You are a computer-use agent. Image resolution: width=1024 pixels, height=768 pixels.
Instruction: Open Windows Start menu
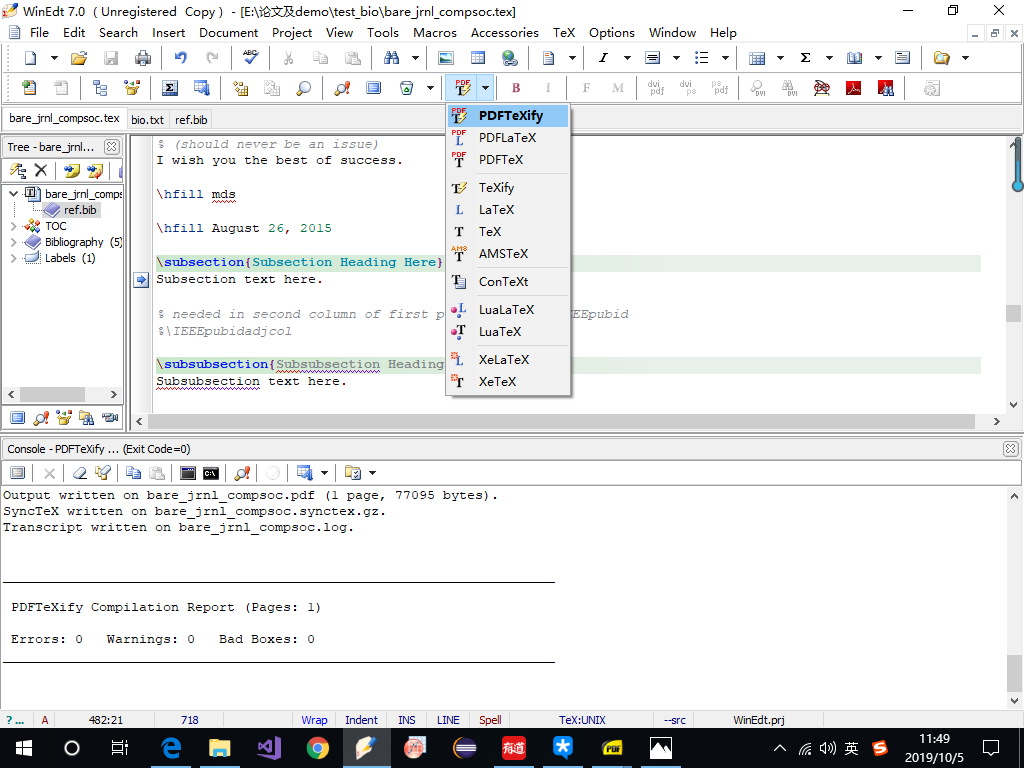coord(24,748)
